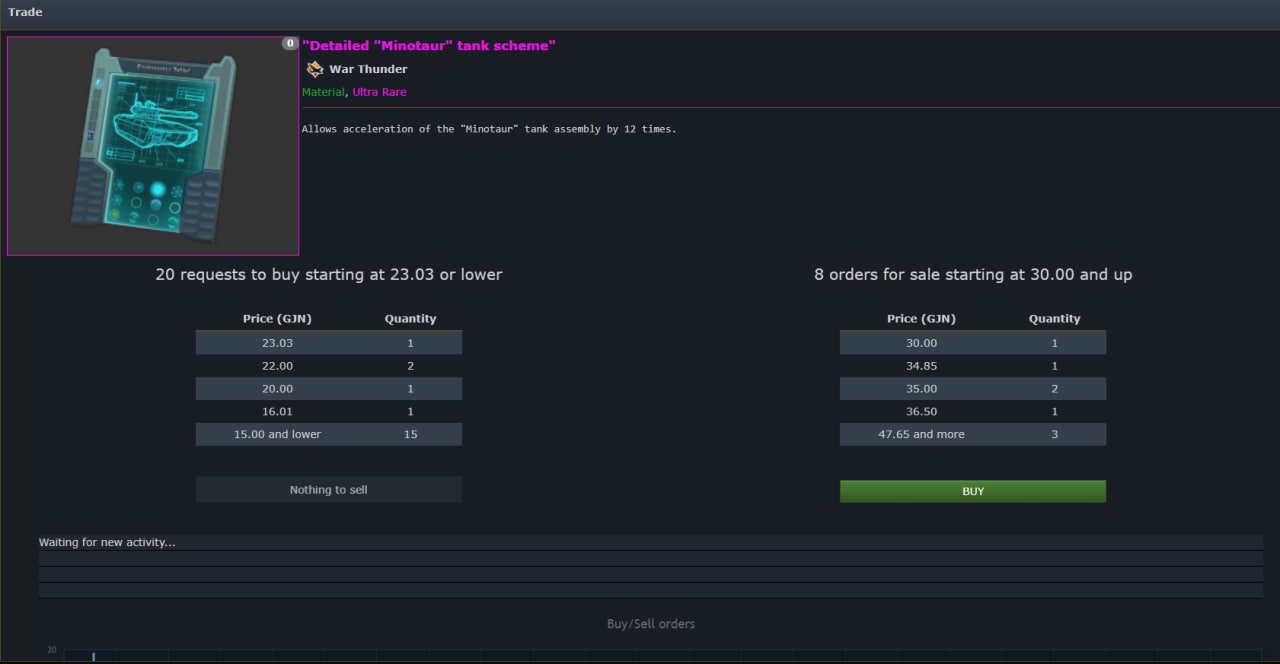1280x664 pixels.
Task: Select buy request price 16.01
Action: click(x=277, y=412)
